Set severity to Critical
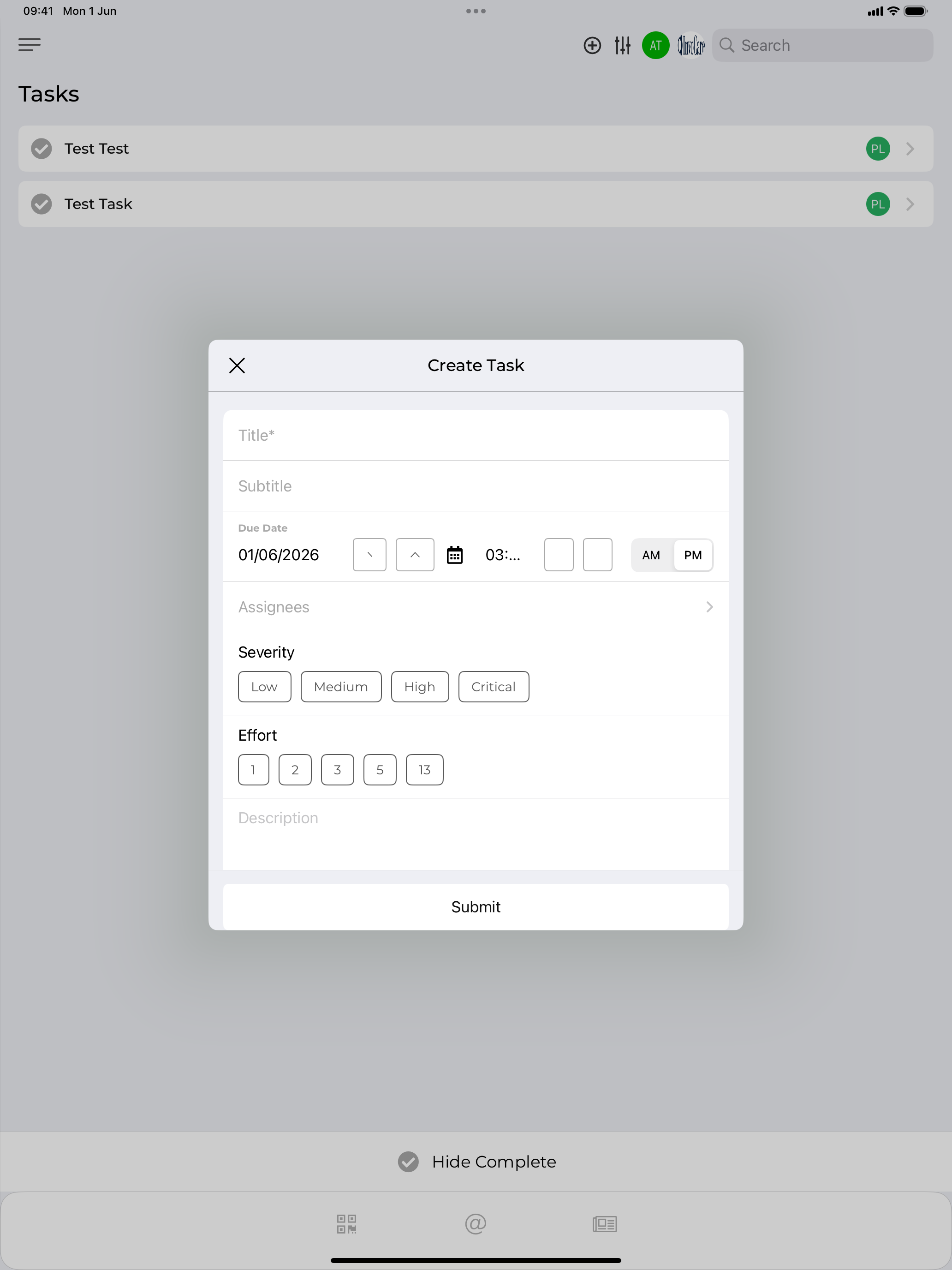The width and height of the screenshot is (952, 1270). (x=494, y=687)
